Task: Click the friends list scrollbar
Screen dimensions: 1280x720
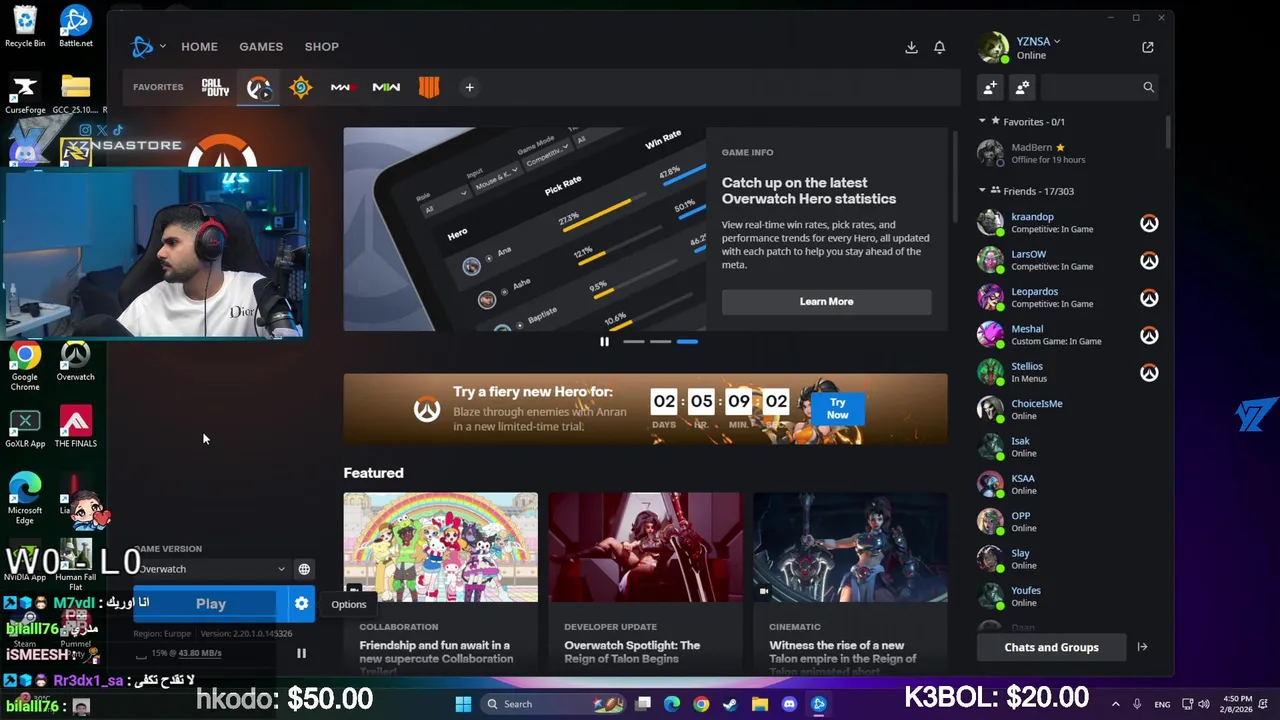Action: tap(1167, 130)
